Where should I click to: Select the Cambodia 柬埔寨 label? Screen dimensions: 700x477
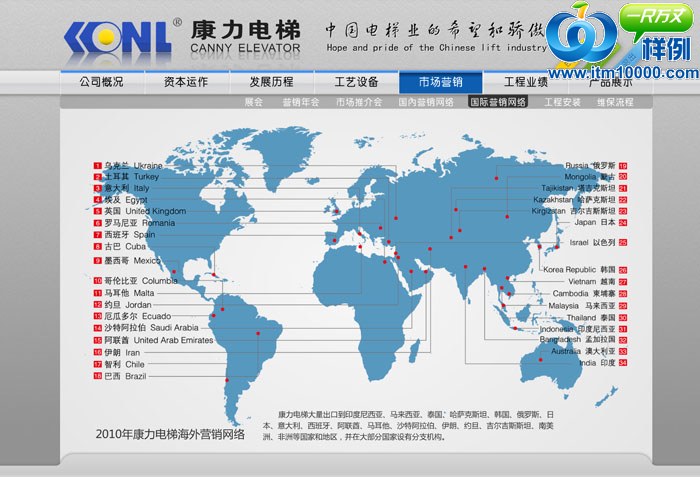click(584, 294)
